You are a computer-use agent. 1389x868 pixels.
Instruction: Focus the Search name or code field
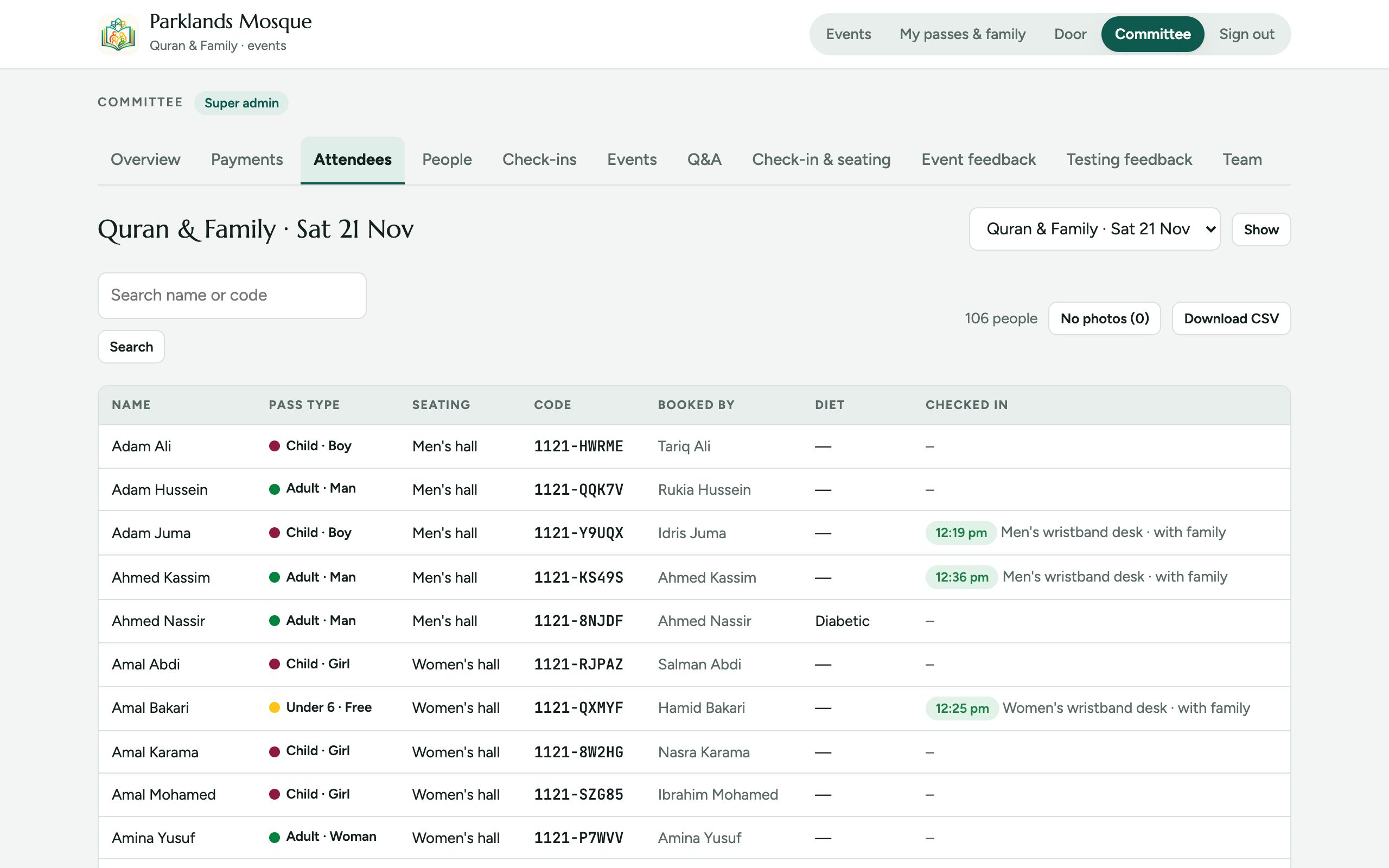click(232, 296)
